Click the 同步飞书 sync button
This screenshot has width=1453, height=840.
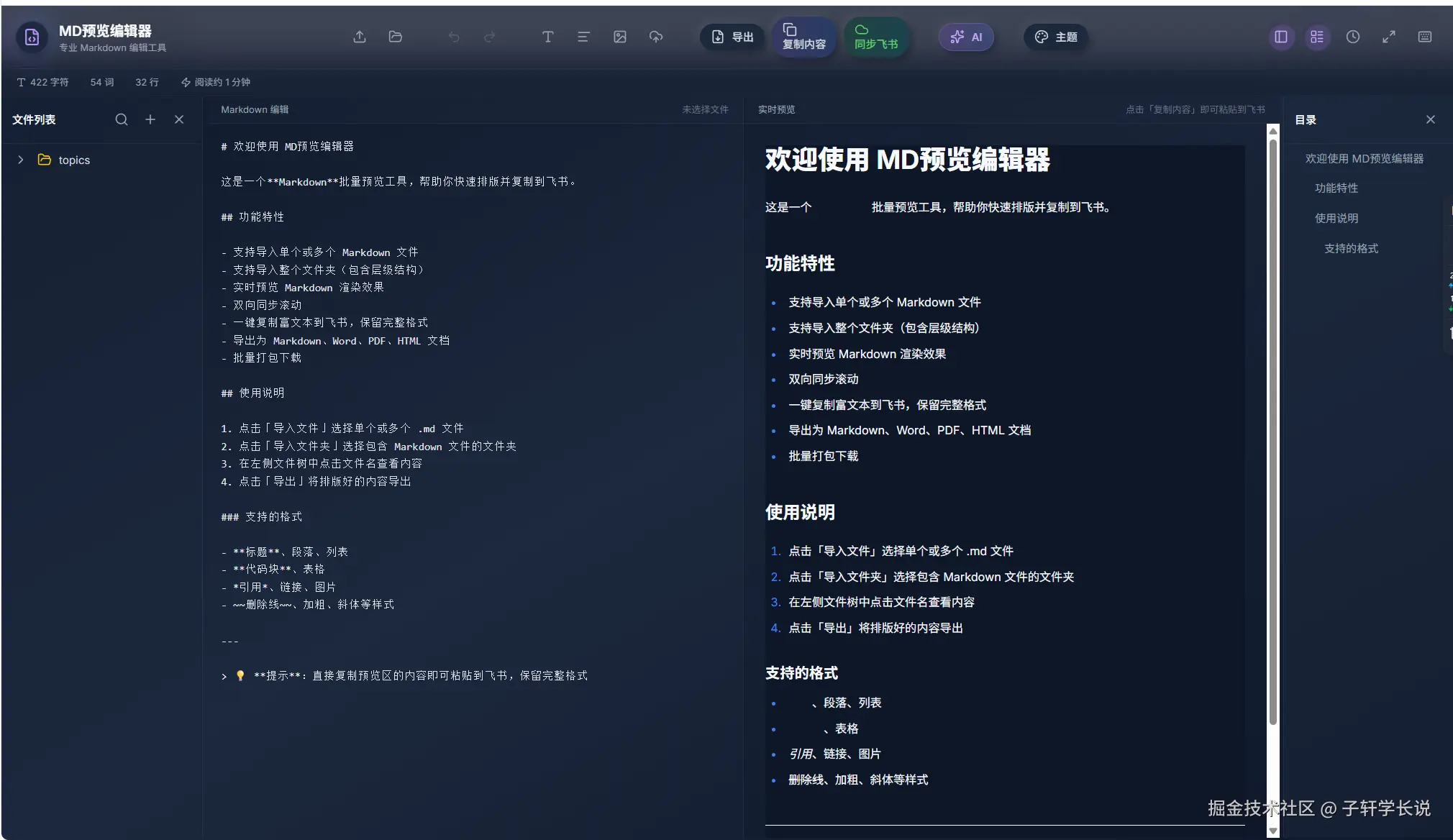coord(875,37)
